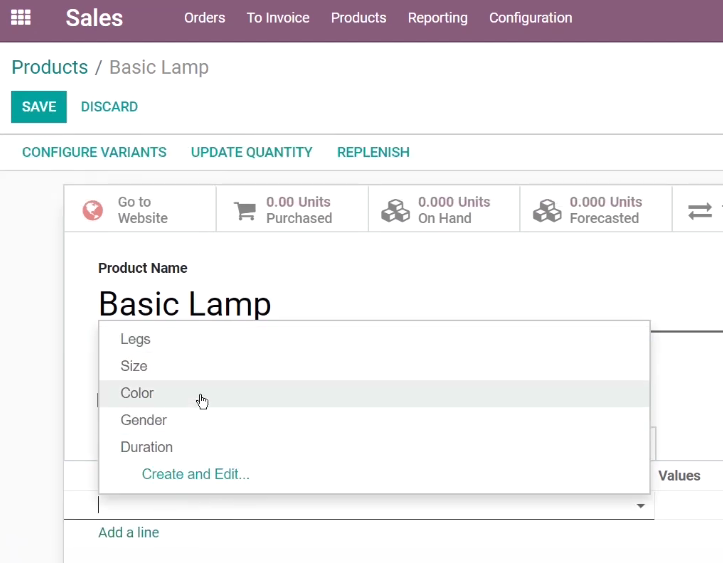Click the transfer arrows icon

(700, 211)
